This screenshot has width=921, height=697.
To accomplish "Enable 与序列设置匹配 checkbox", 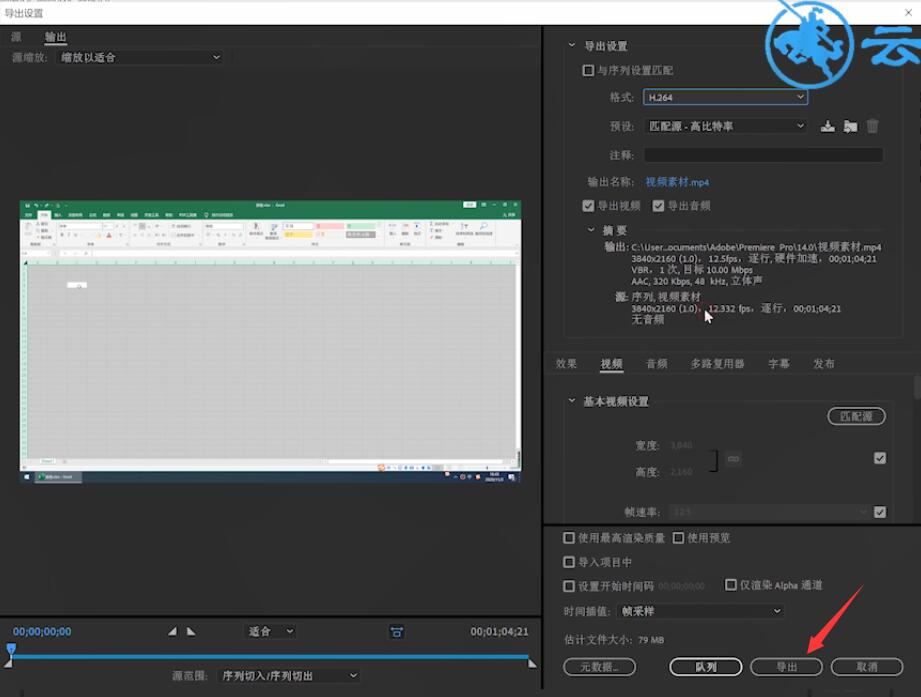I will [588, 70].
